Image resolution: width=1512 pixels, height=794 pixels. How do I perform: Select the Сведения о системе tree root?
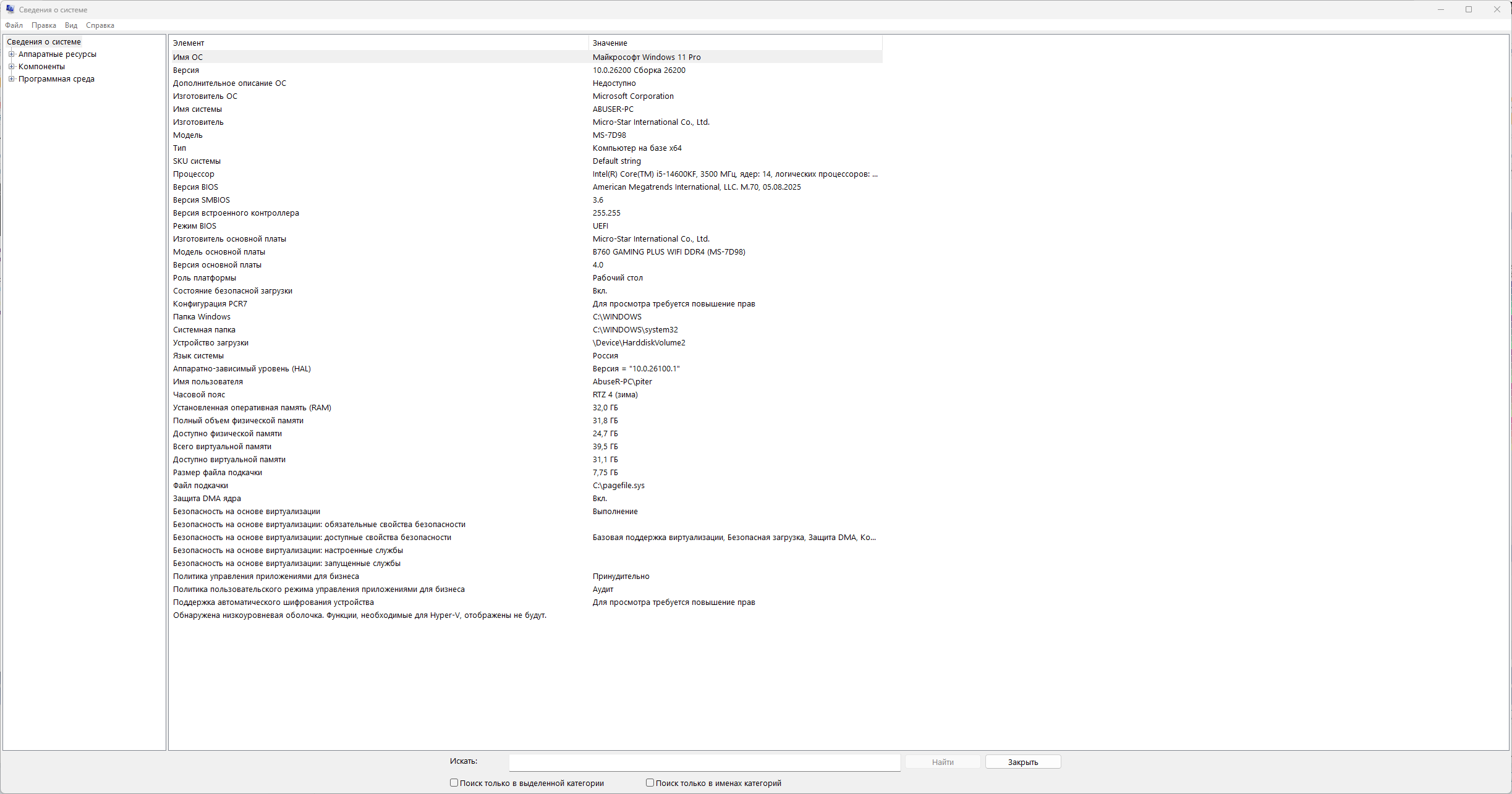click(44, 42)
